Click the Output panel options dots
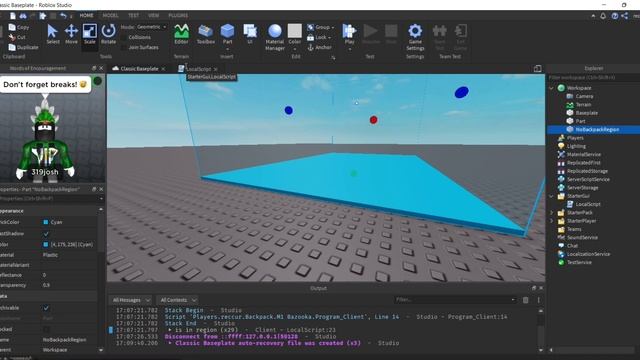 (x=538, y=300)
